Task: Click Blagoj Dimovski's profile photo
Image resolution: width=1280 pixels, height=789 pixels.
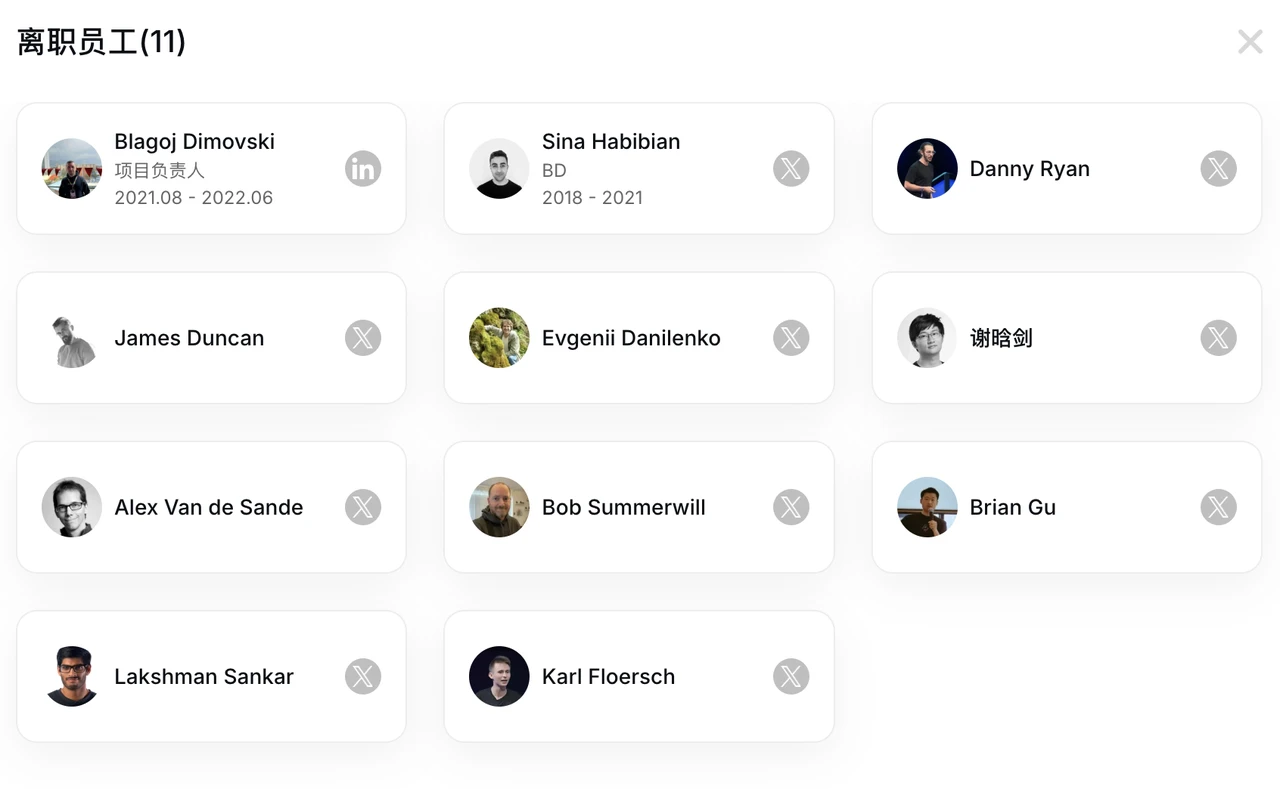Action: (x=71, y=168)
